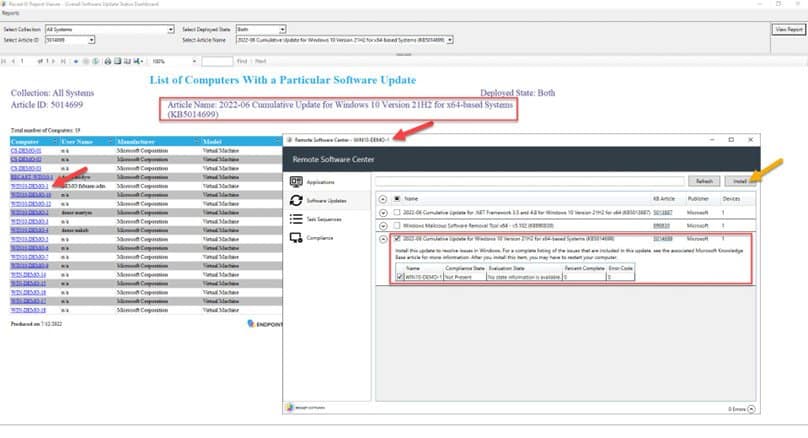Expand the 0 Errors panel icon
This screenshot has height=438, width=808.
pos(751,409)
